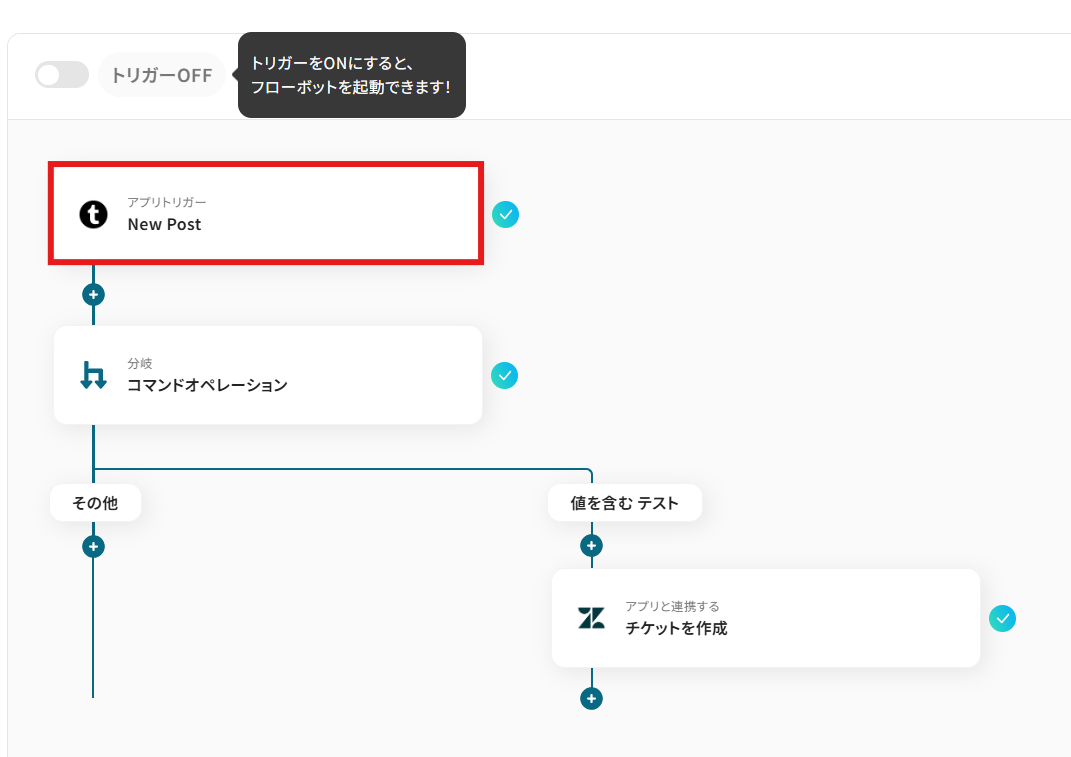
Task: Click the checkmark next to New Post
Action: coord(505,215)
